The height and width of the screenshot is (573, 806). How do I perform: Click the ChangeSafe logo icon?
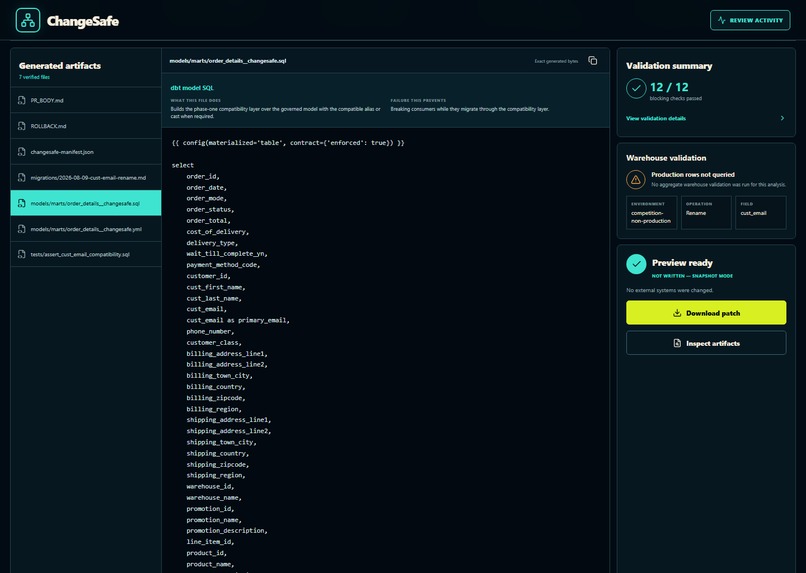(x=28, y=21)
